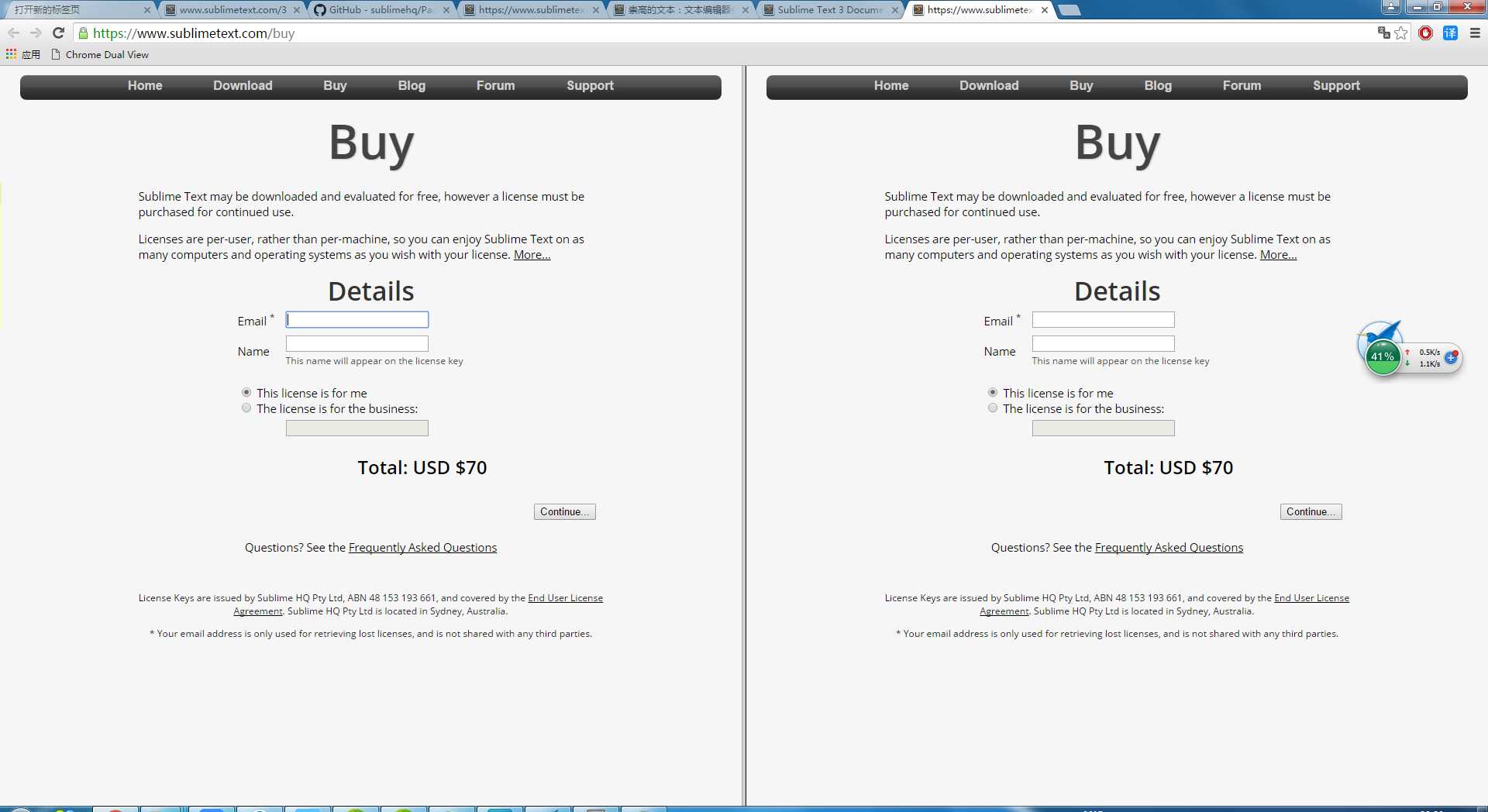Image resolution: width=1488 pixels, height=812 pixels.
Task: Click the blue 译 translator extension icon
Action: click(x=1451, y=33)
